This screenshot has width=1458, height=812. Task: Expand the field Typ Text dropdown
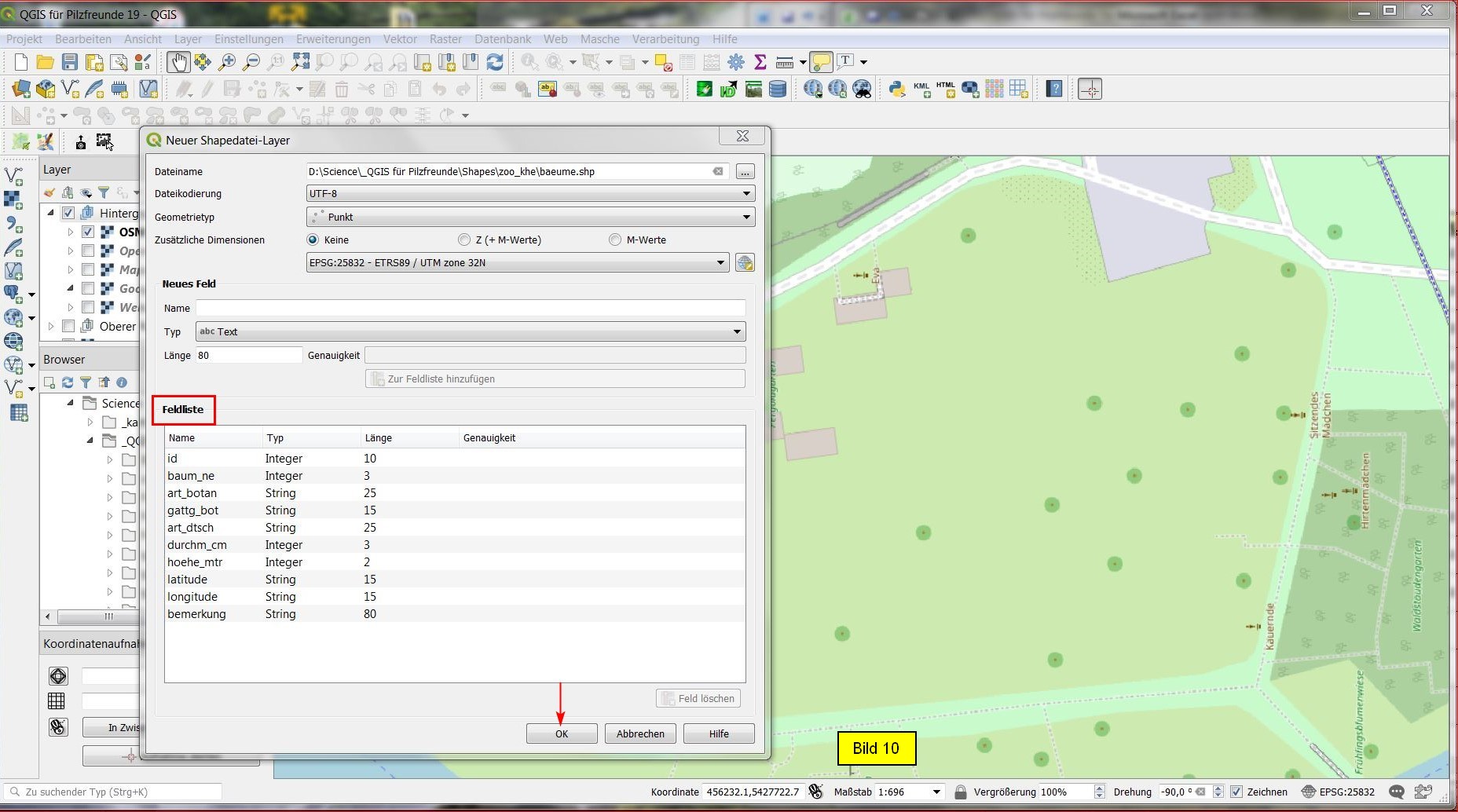click(x=470, y=331)
